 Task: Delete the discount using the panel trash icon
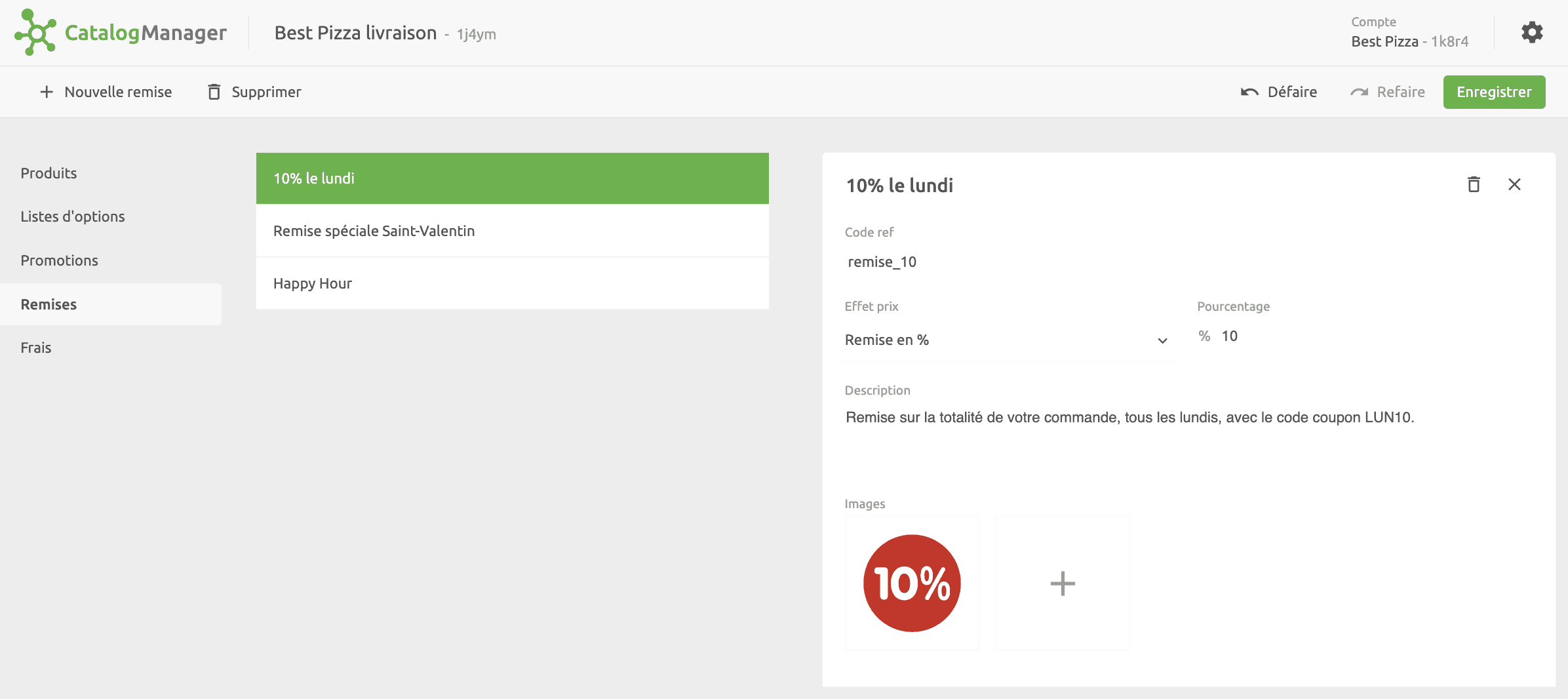coord(1474,184)
